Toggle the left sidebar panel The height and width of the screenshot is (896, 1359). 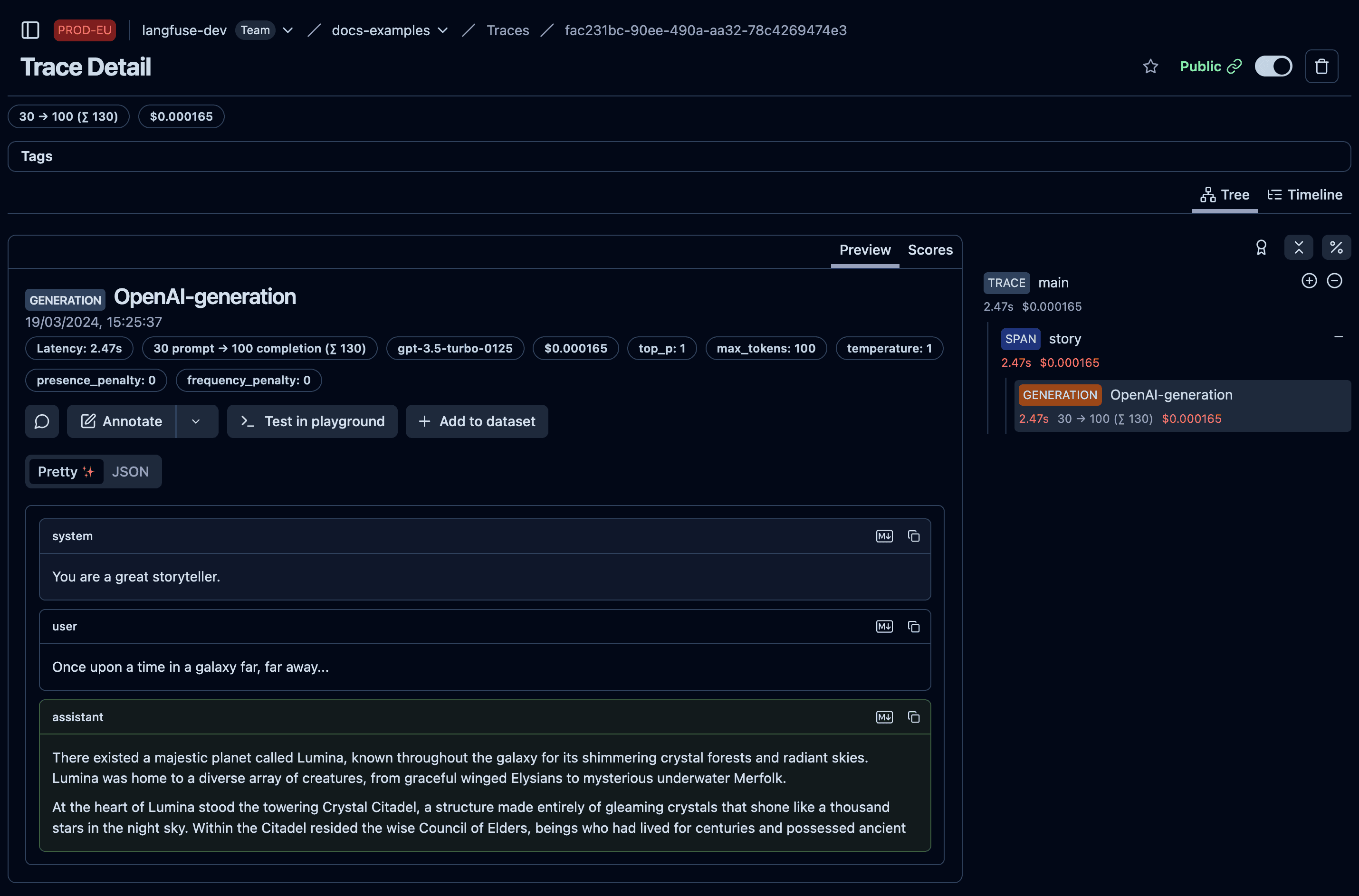pos(30,30)
